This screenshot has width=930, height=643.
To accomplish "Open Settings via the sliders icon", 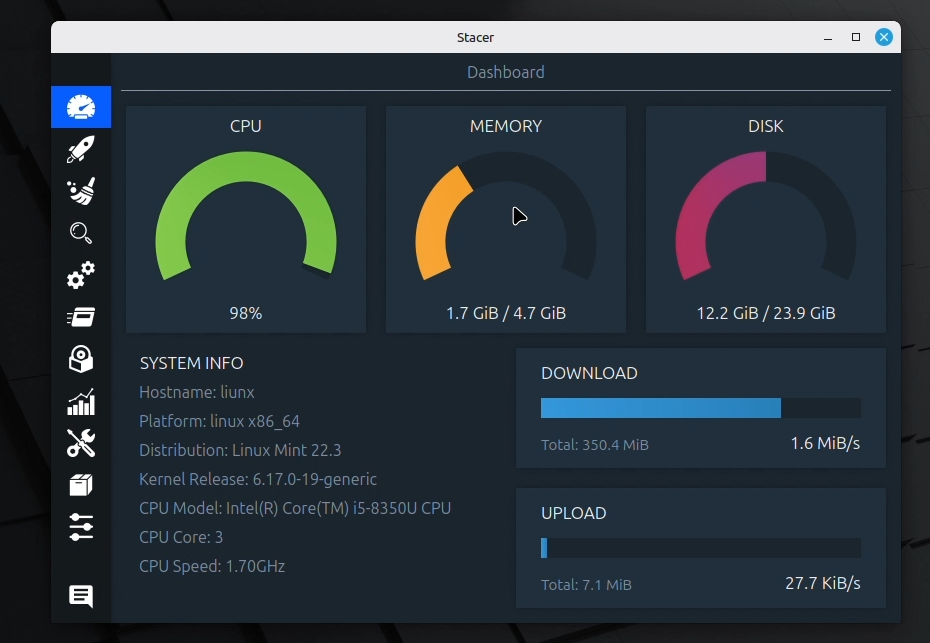I will tap(81, 527).
